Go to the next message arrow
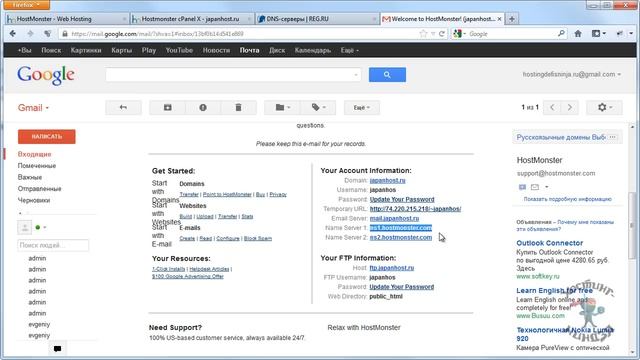The width and height of the screenshot is (640, 360). coord(569,107)
